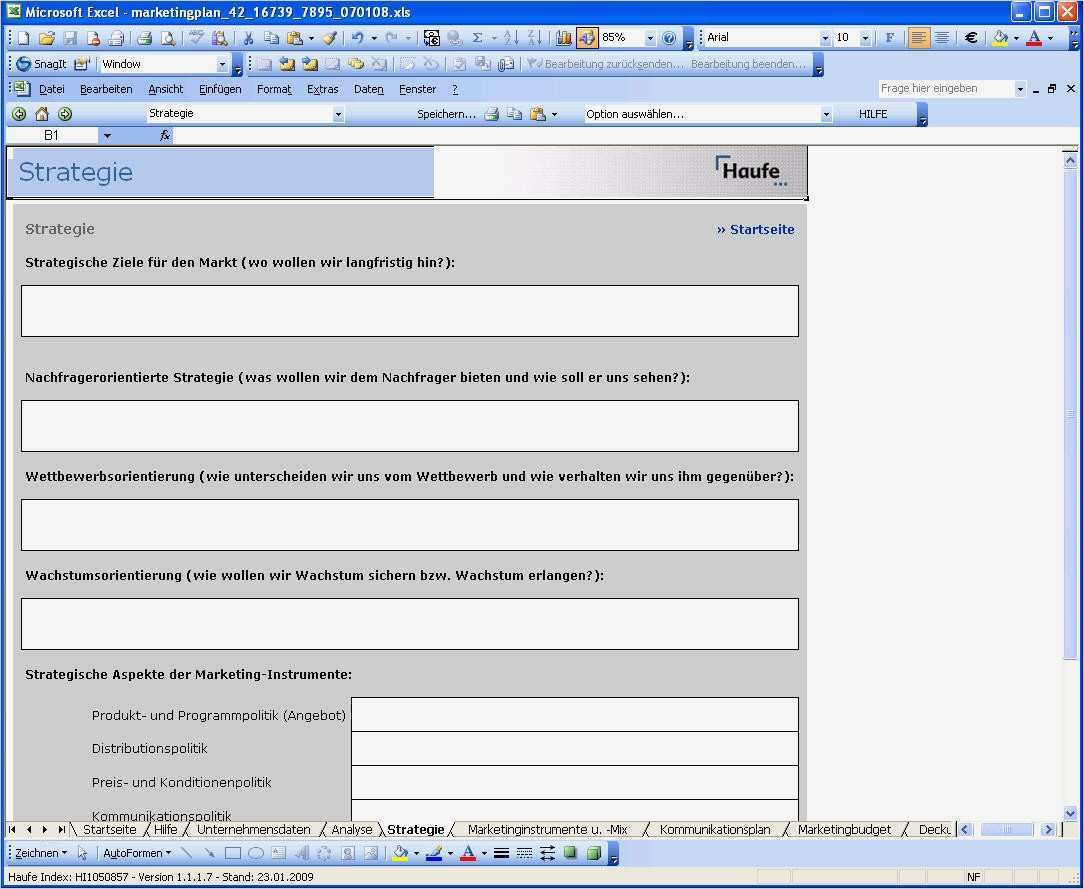1084x889 pixels.
Task: Cut selection with the scissors icon
Action: 248,38
